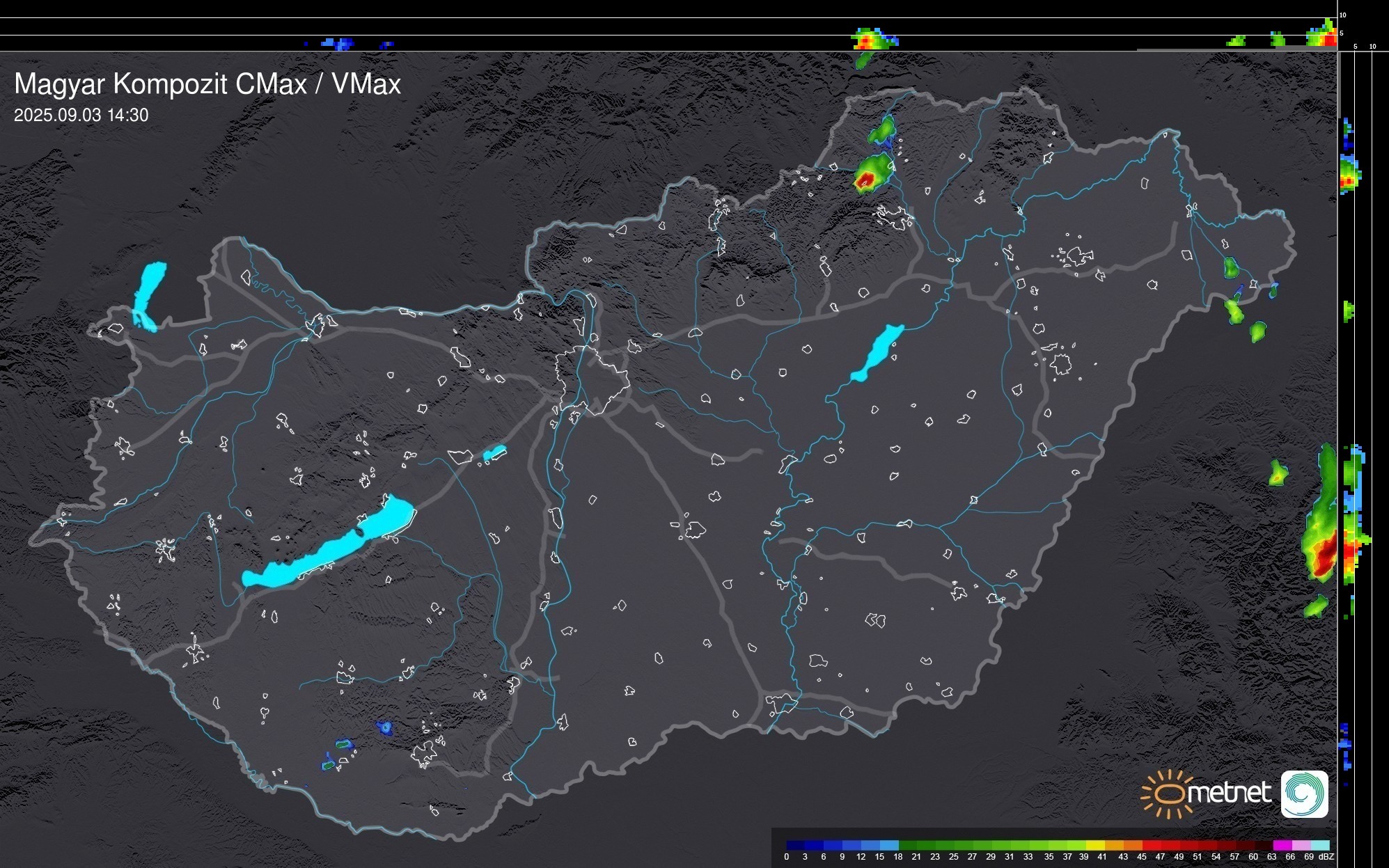This screenshot has width=1389, height=868.
Task: Click the 2025.09.03 14:30 timestamp
Action: 81,116
